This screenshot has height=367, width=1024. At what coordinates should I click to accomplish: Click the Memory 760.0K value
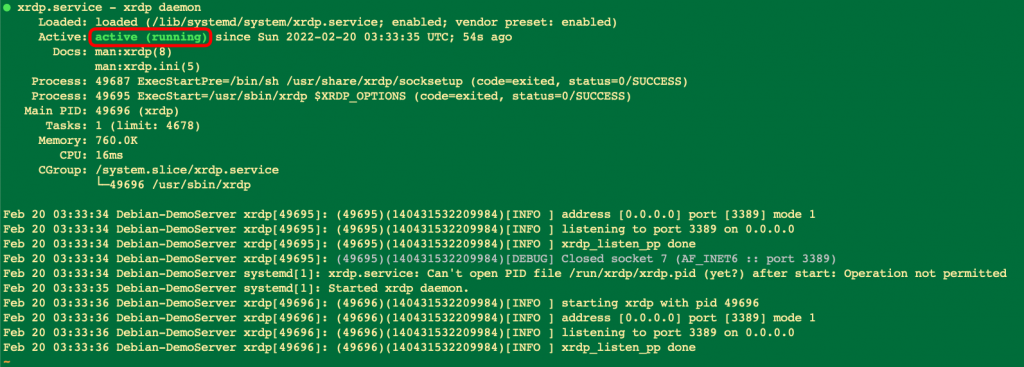pyautogui.click(x=116, y=140)
